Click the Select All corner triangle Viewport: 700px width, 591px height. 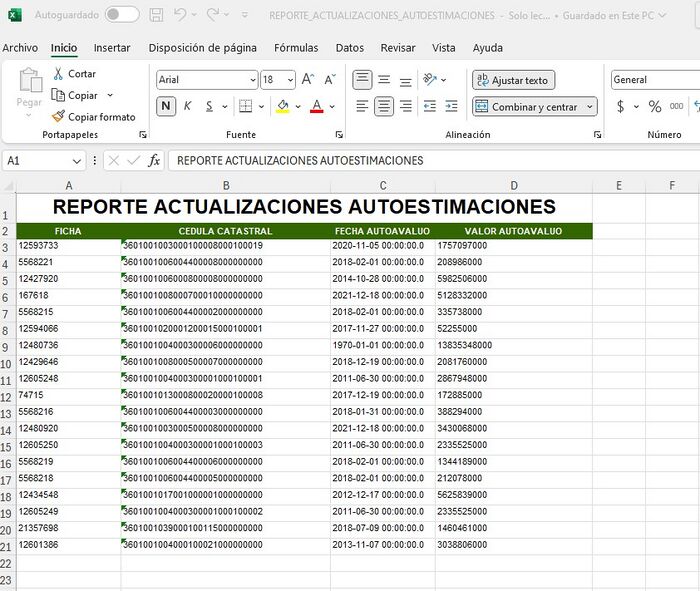8,186
